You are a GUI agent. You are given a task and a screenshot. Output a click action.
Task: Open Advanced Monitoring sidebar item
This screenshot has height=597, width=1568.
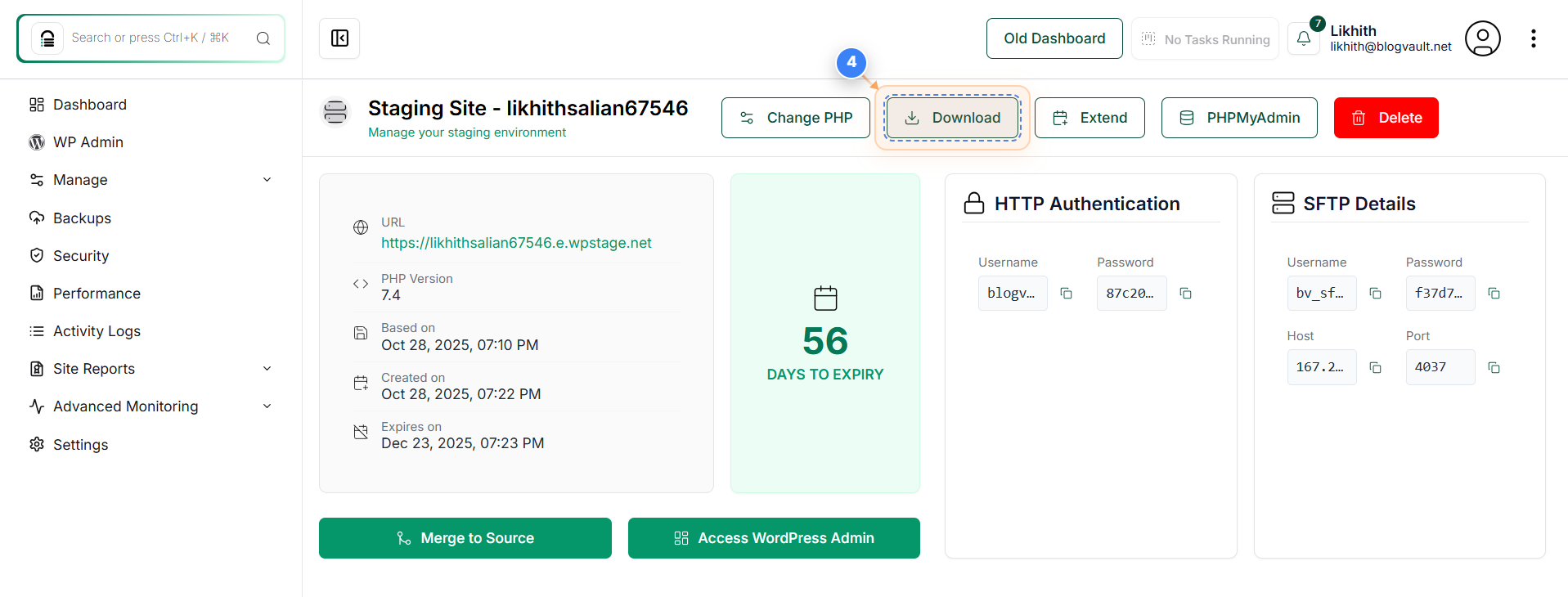pyautogui.click(x=126, y=406)
